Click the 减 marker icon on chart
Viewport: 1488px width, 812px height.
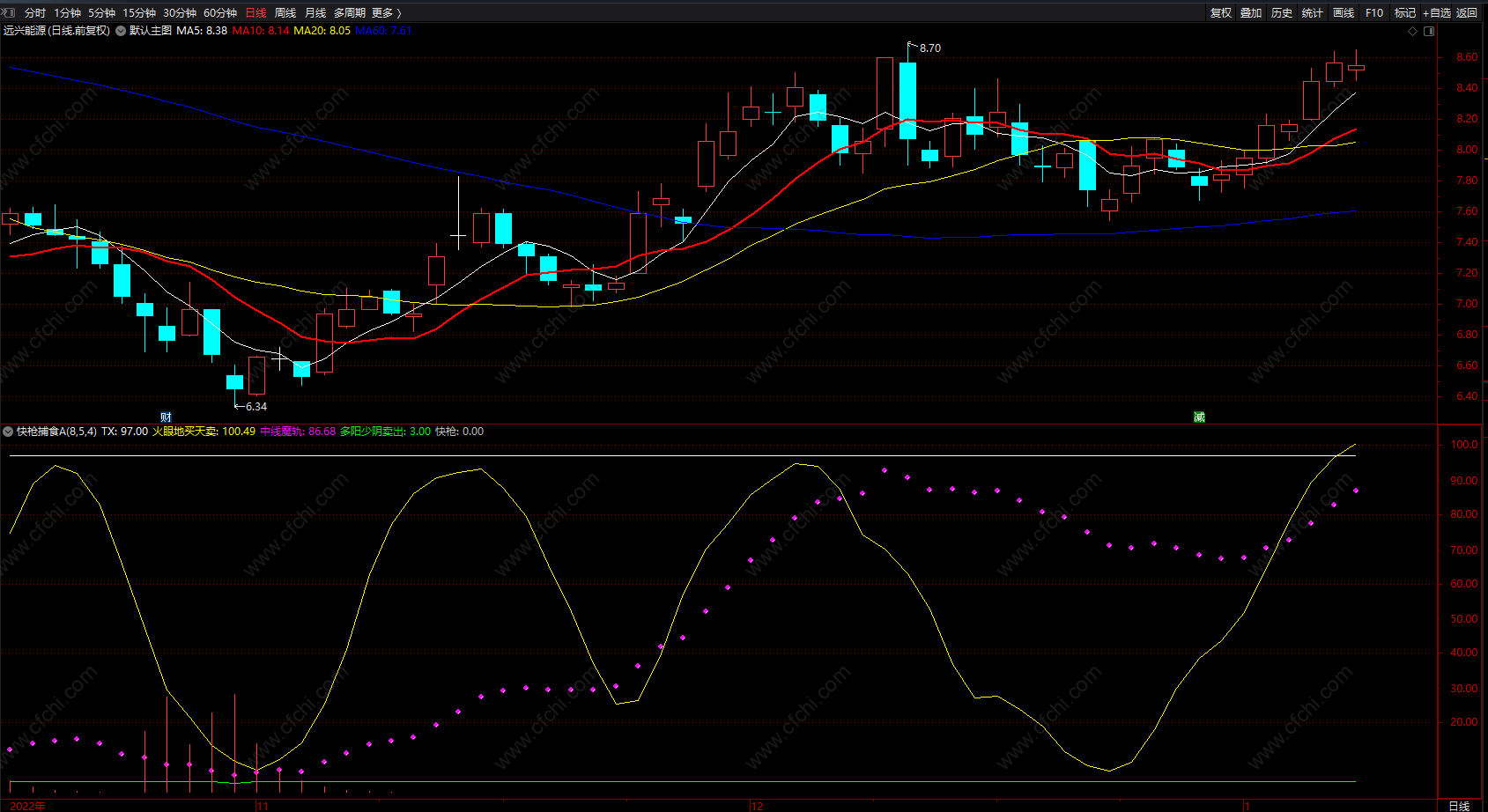pyautogui.click(x=1199, y=417)
